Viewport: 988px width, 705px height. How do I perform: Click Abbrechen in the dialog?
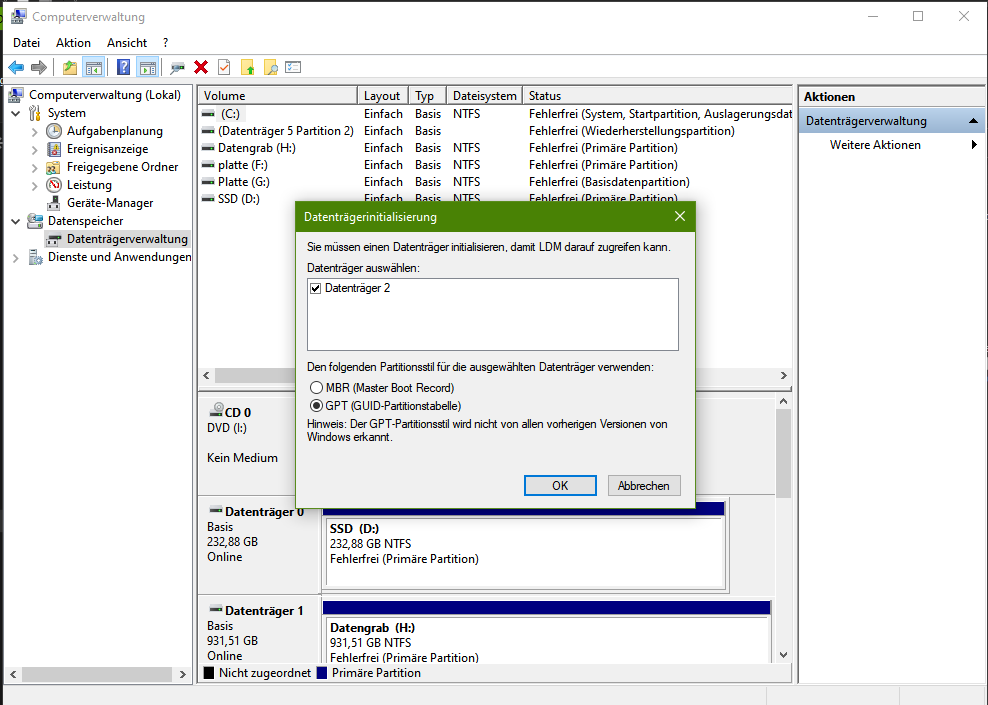click(643, 486)
